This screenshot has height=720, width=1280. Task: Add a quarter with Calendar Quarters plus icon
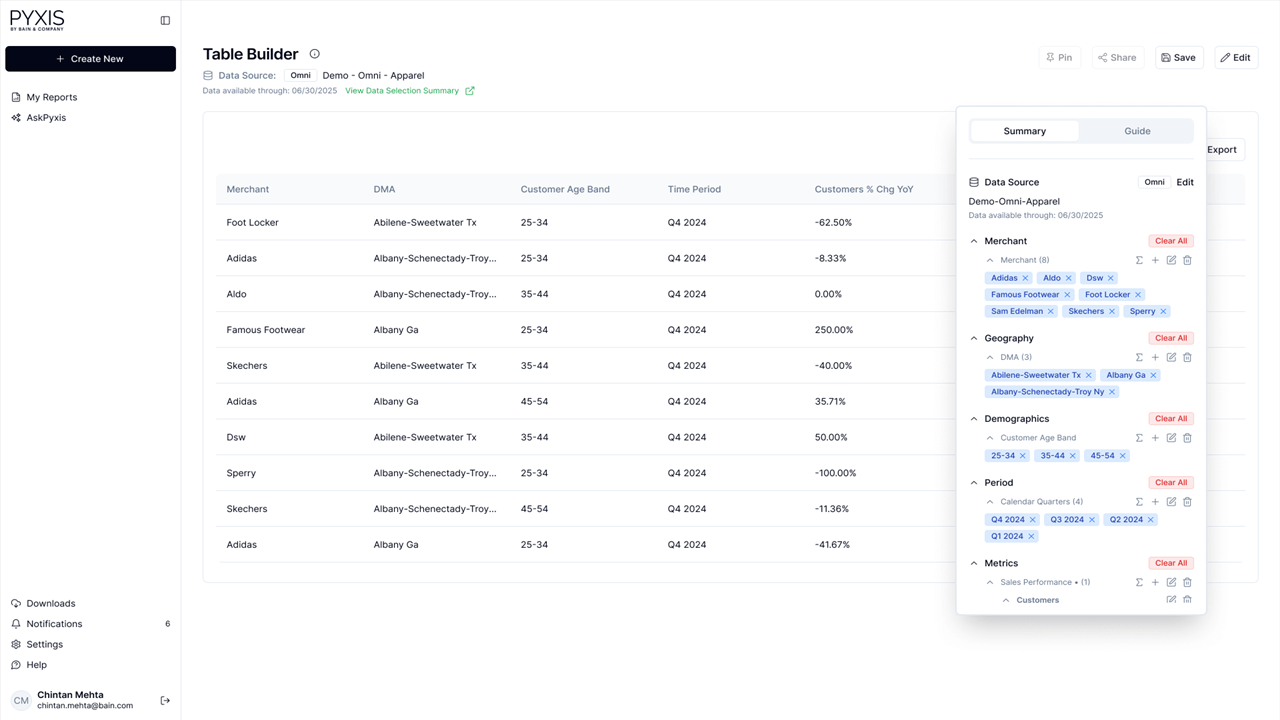[x=1155, y=502]
